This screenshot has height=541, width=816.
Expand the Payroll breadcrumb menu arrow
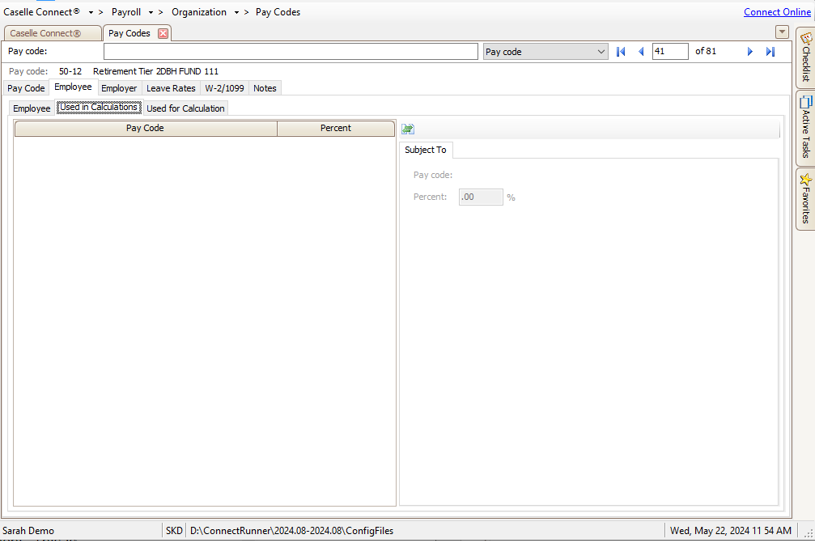tap(151, 13)
